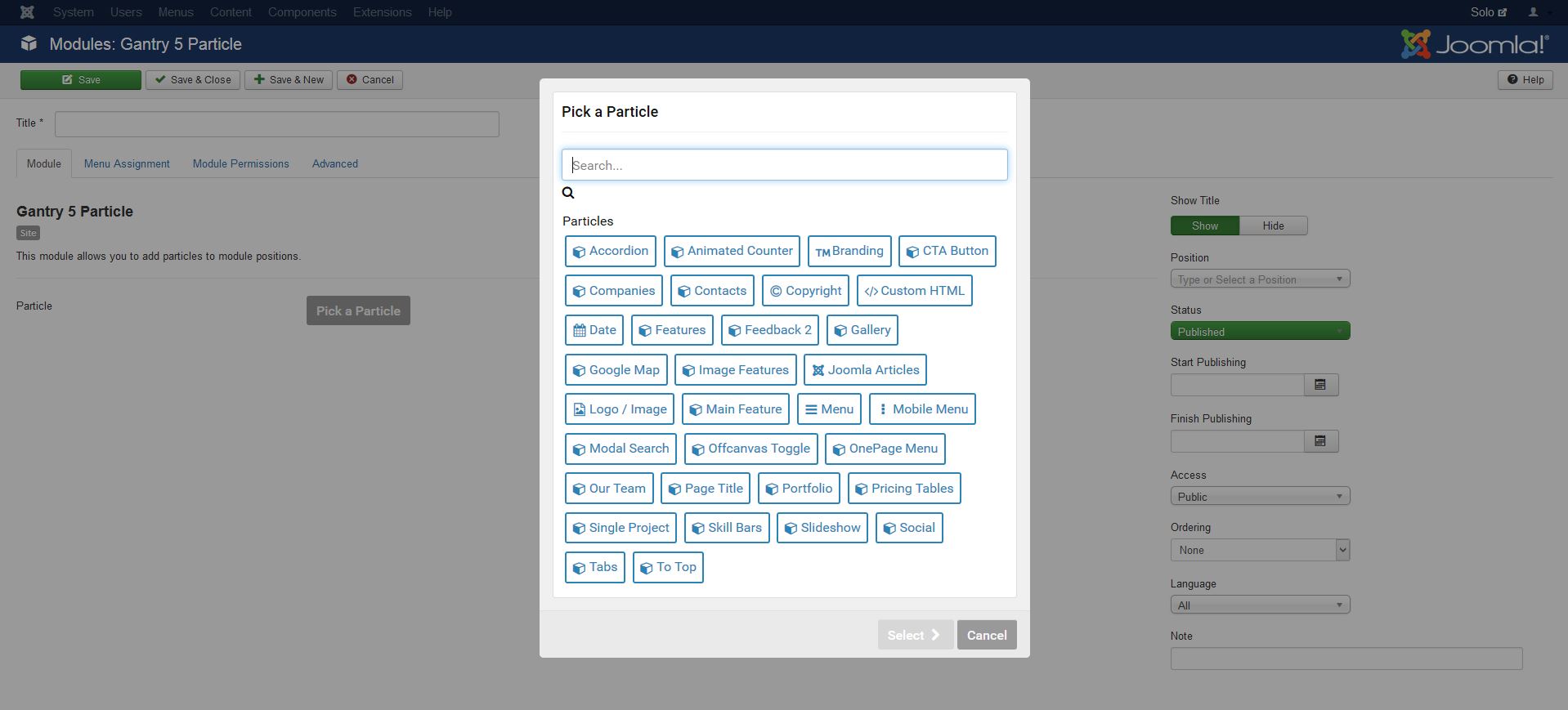Image resolution: width=1568 pixels, height=710 pixels.
Task: Set Show Title to Hide
Action: (x=1273, y=226)
